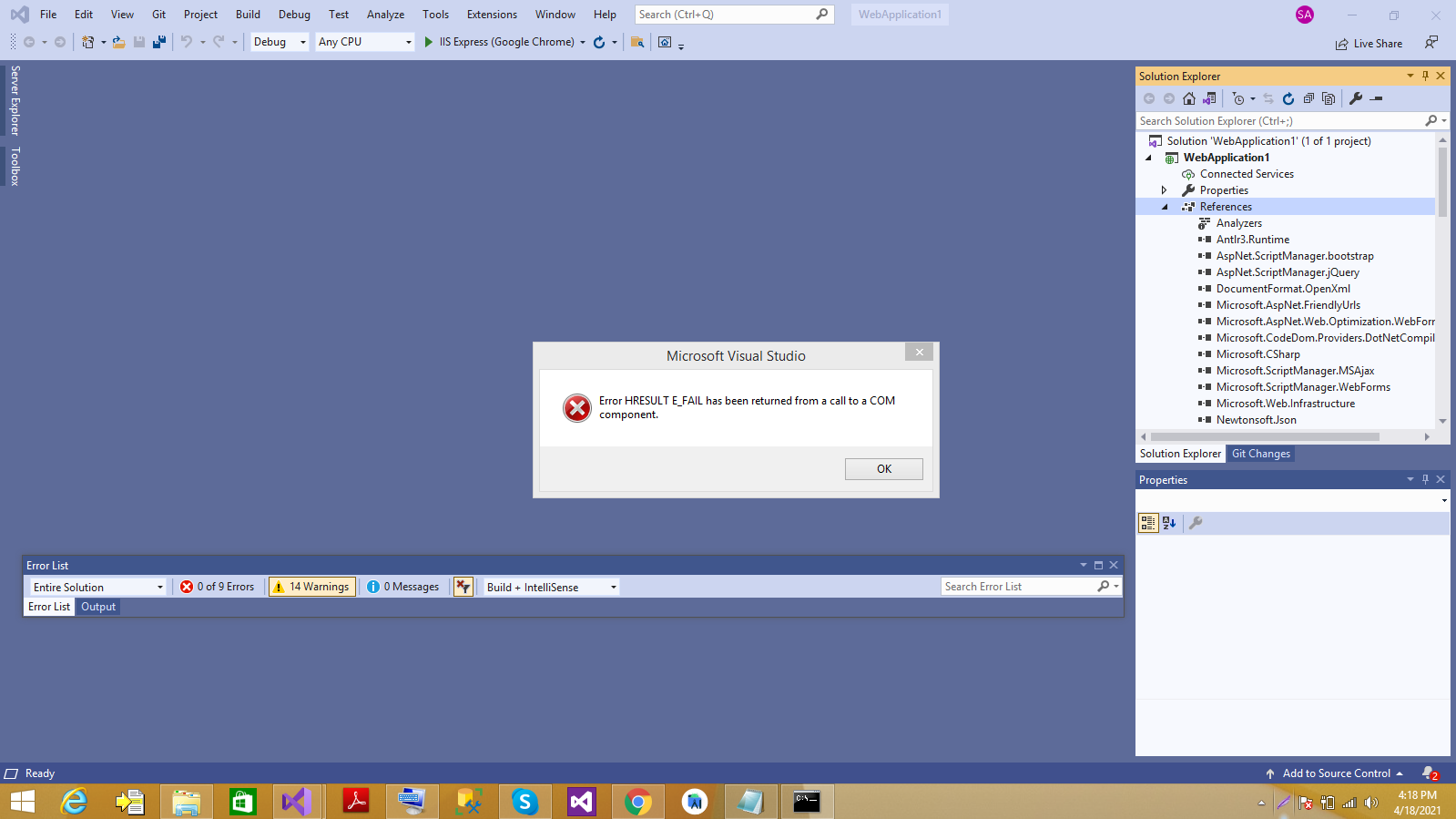This screenshot has height=819, width=1456.
Task: Toggle the Errors filter in Error List
Action: pos(218,587)
